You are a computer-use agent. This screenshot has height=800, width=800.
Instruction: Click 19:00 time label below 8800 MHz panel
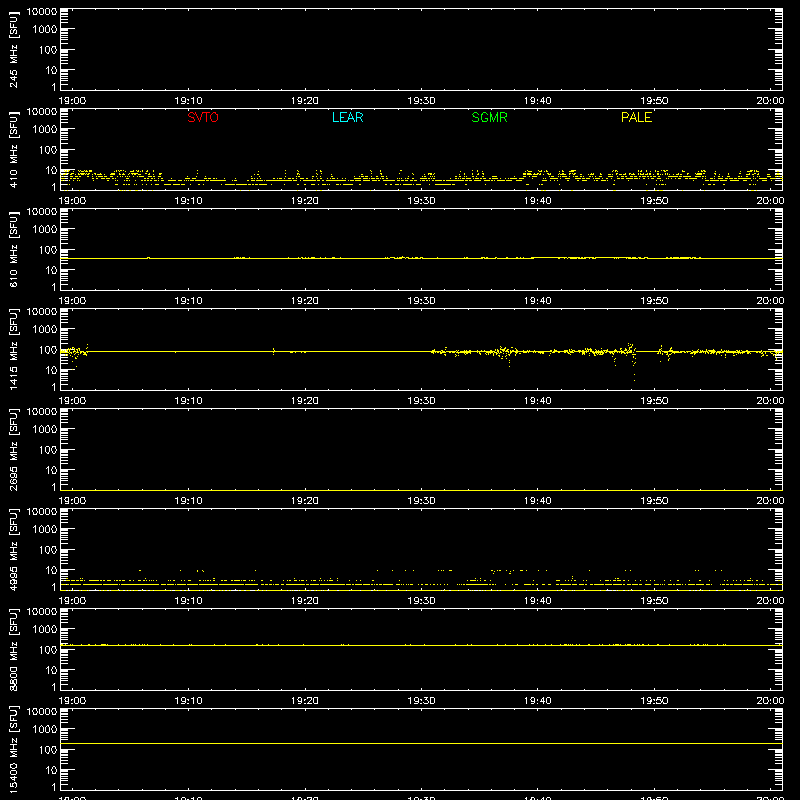(72, 701)
